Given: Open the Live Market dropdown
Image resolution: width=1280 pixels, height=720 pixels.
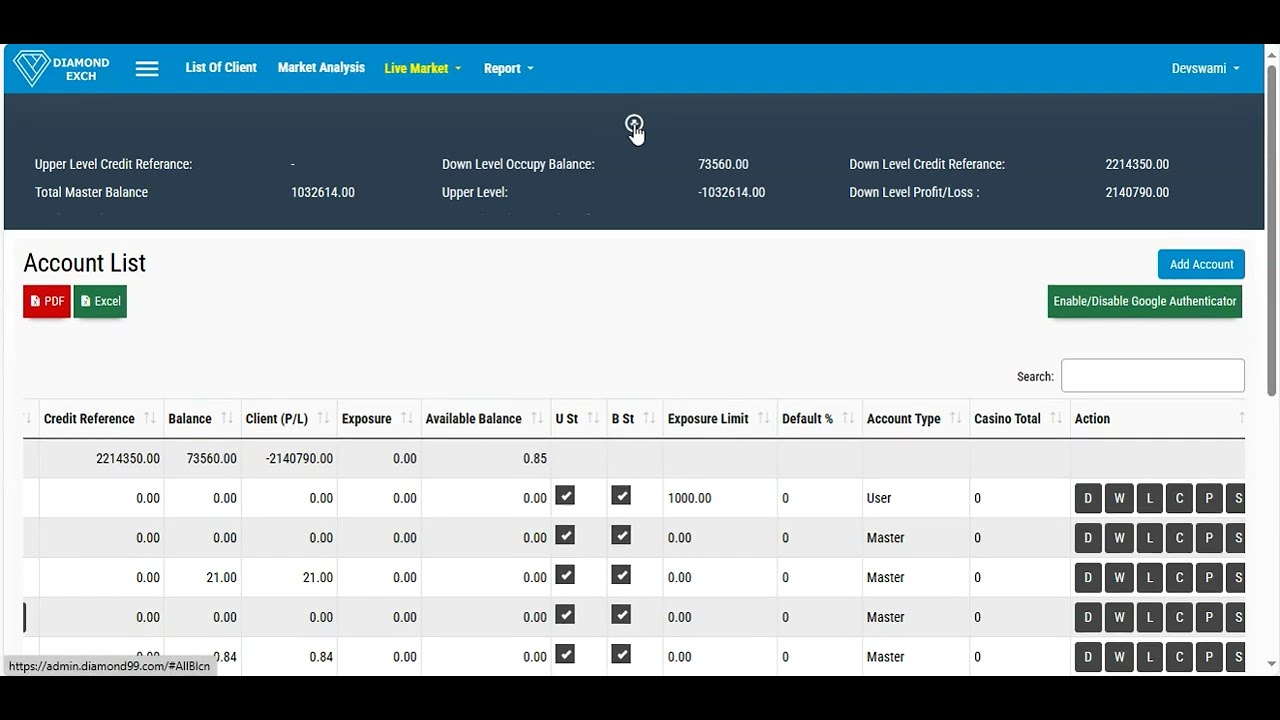Looking at the screenshot, I should click(423, 69).
